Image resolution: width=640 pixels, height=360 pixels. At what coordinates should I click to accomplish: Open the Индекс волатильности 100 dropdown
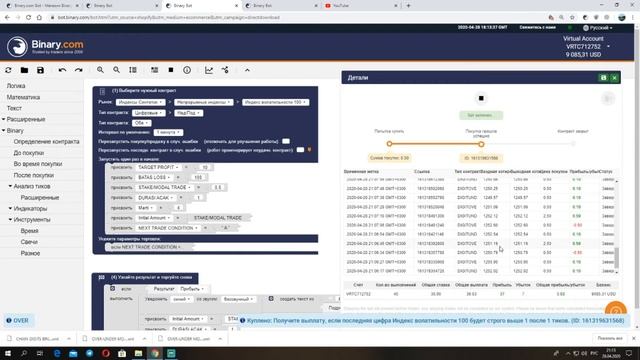(x=276, y=102)
